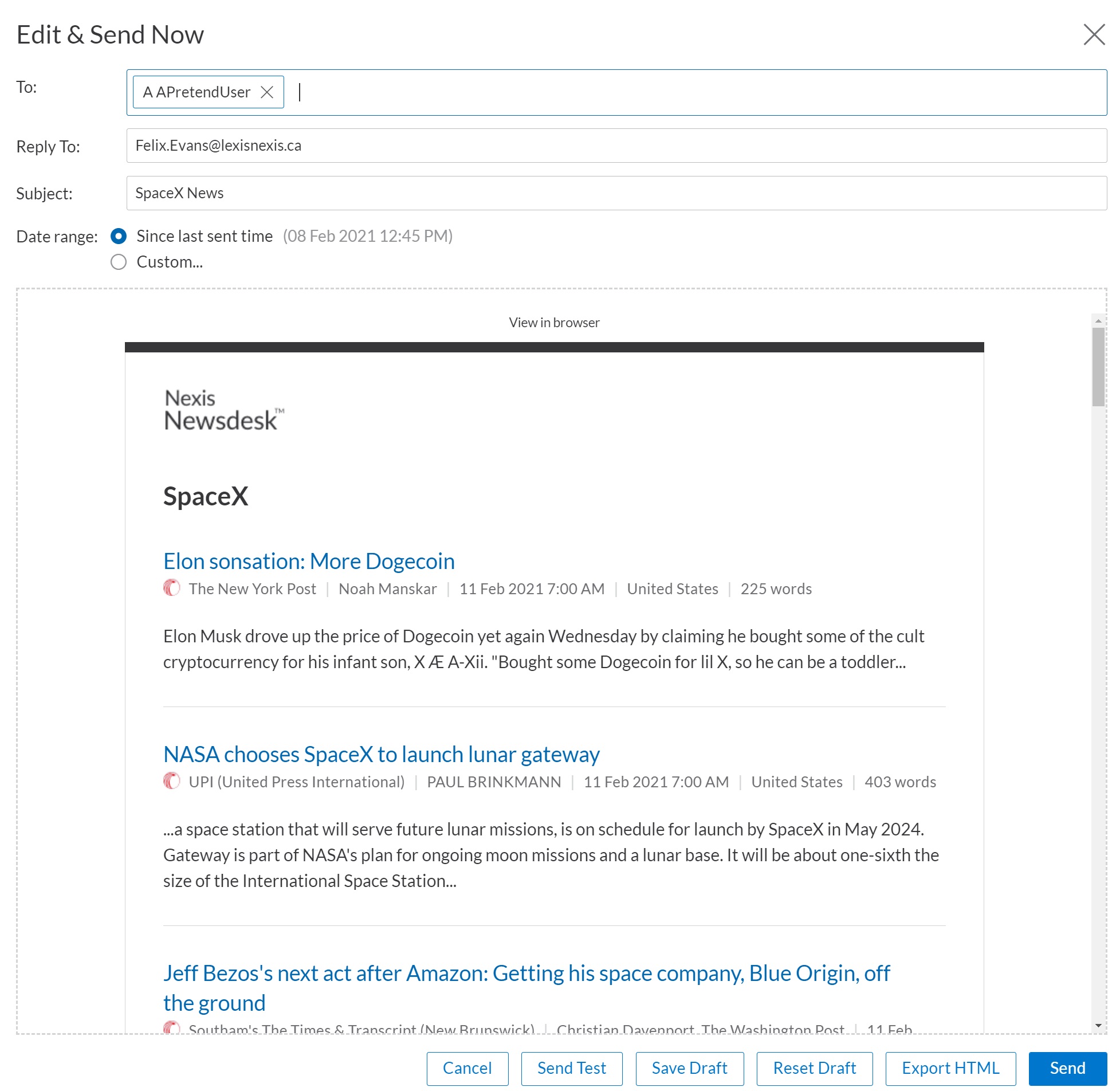Click The New York Post source name
Screen dimensions: 1120x1091
pyautogui.click(x=252, y=588)
